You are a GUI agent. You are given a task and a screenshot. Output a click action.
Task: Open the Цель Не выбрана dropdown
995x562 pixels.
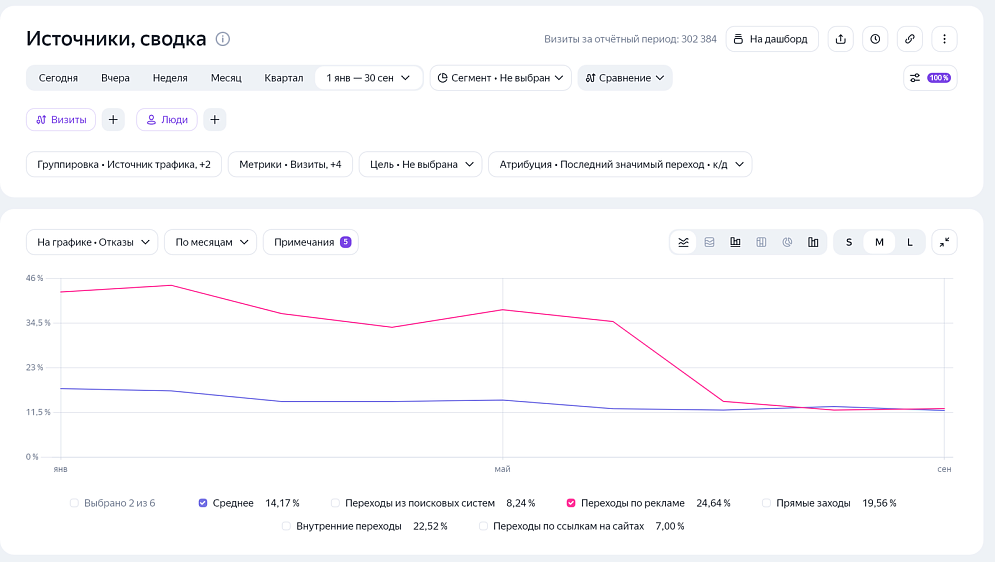coord(421,164)
